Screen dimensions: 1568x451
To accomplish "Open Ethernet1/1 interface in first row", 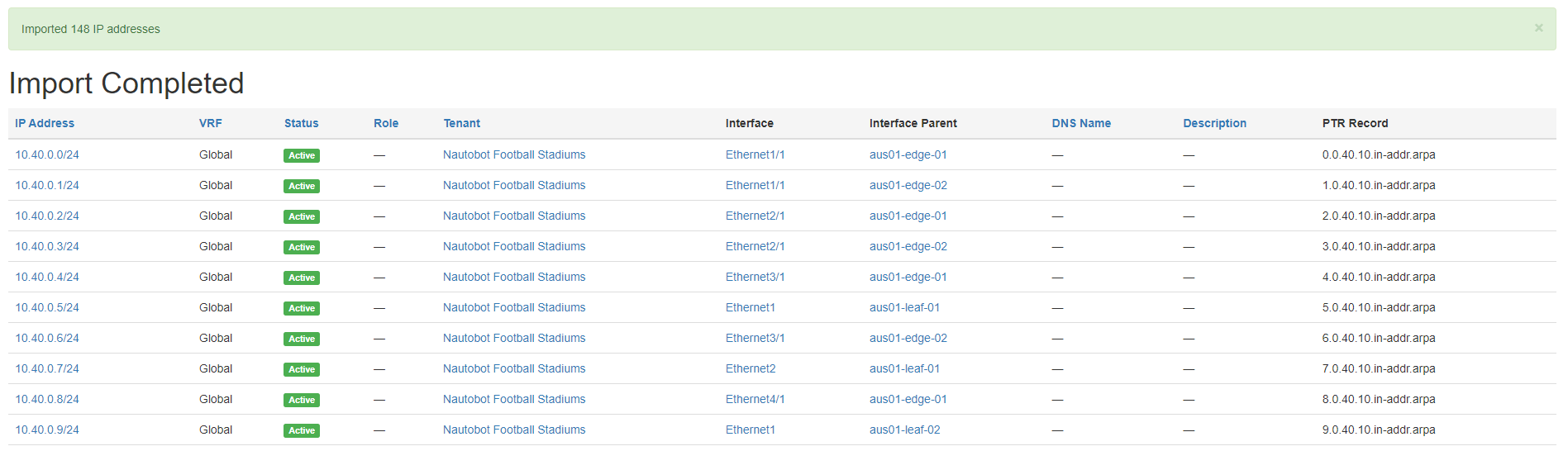I will [755, 154].
